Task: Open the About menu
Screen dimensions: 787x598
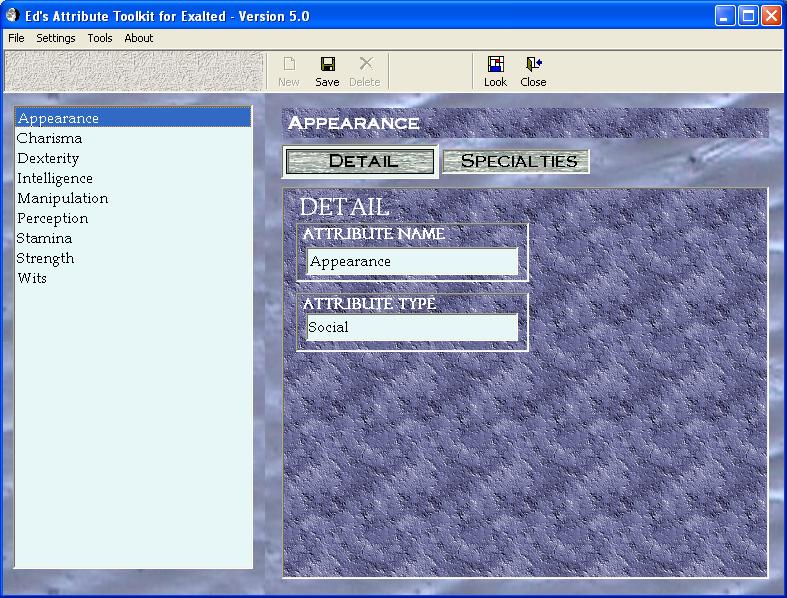Action: (x=139, y=38)
